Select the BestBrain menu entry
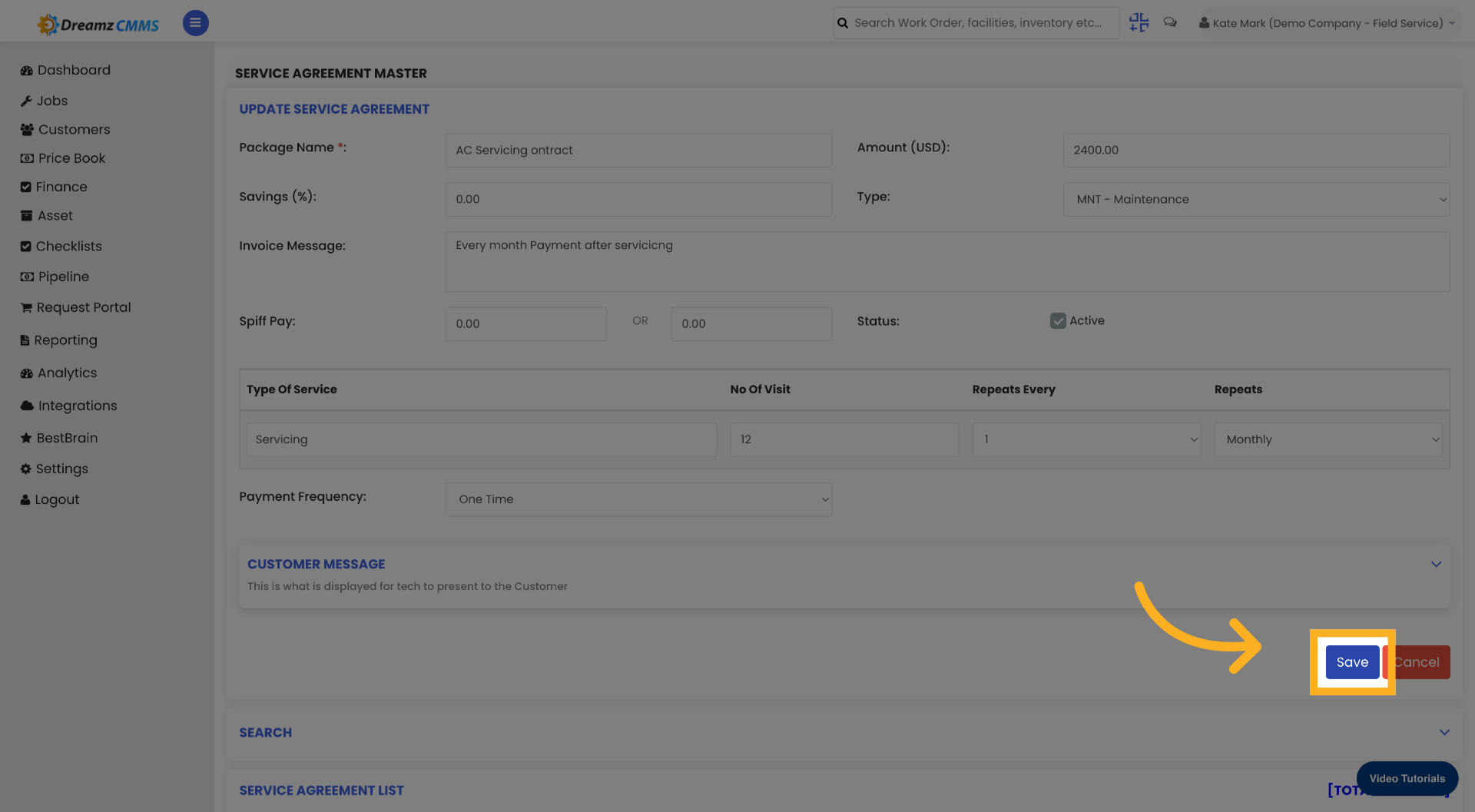 (x=67, y=438)
